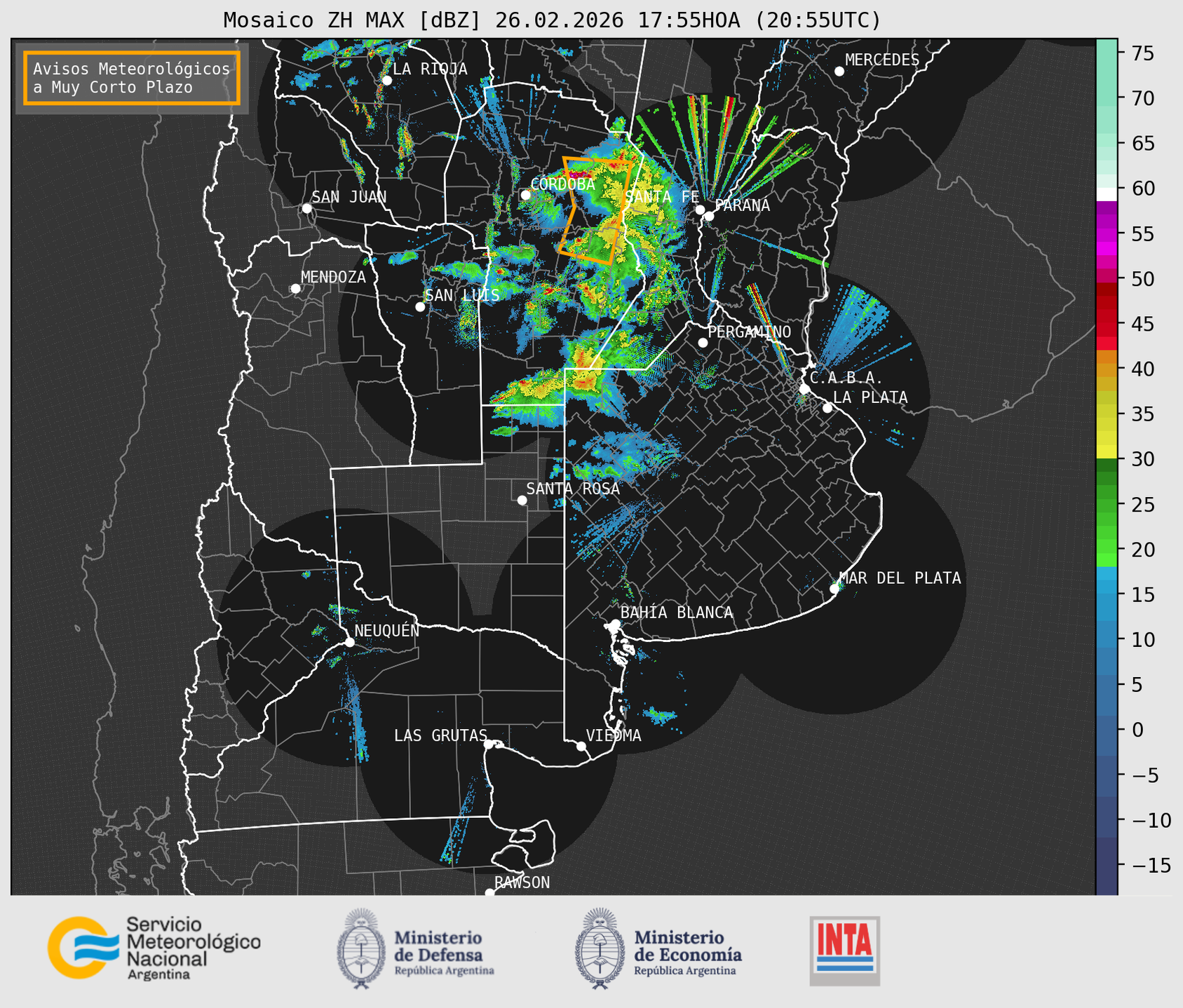Click the LA PLATA city label

pyautogui.click(x=870, y=397)
